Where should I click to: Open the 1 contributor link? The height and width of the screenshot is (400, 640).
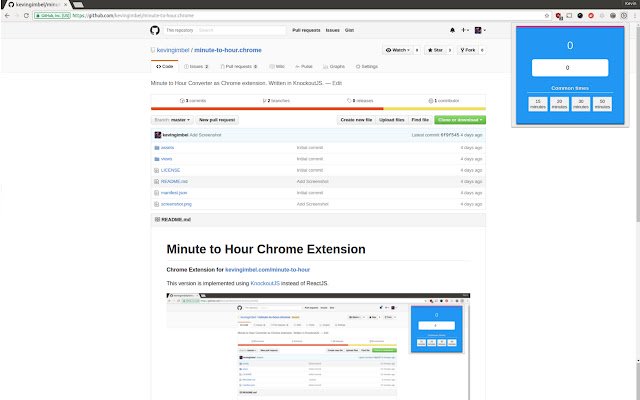click(x=444, y=101)
